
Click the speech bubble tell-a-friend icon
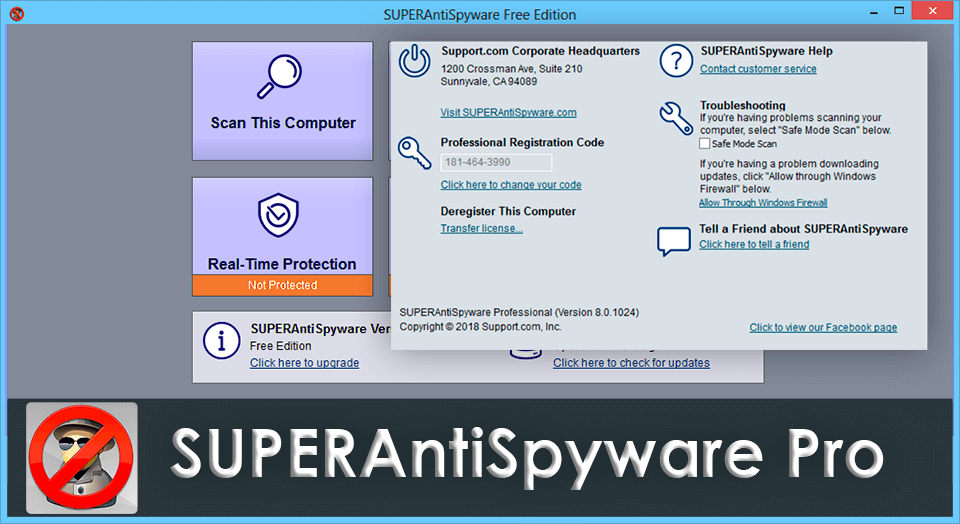(x=674, y=240)
